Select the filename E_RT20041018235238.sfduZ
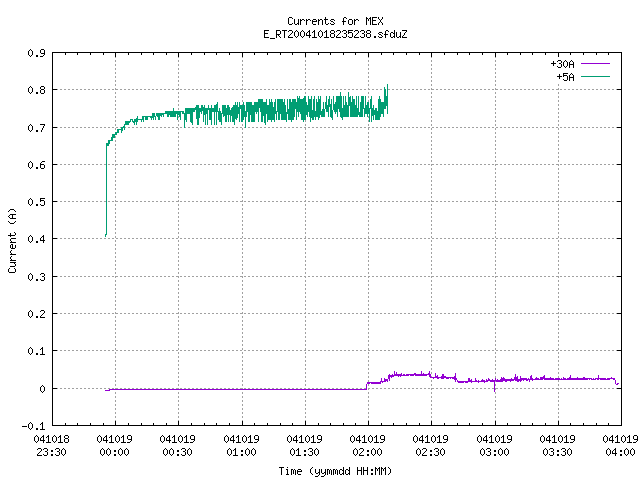 pyautogui.click(x=335, y=34)
